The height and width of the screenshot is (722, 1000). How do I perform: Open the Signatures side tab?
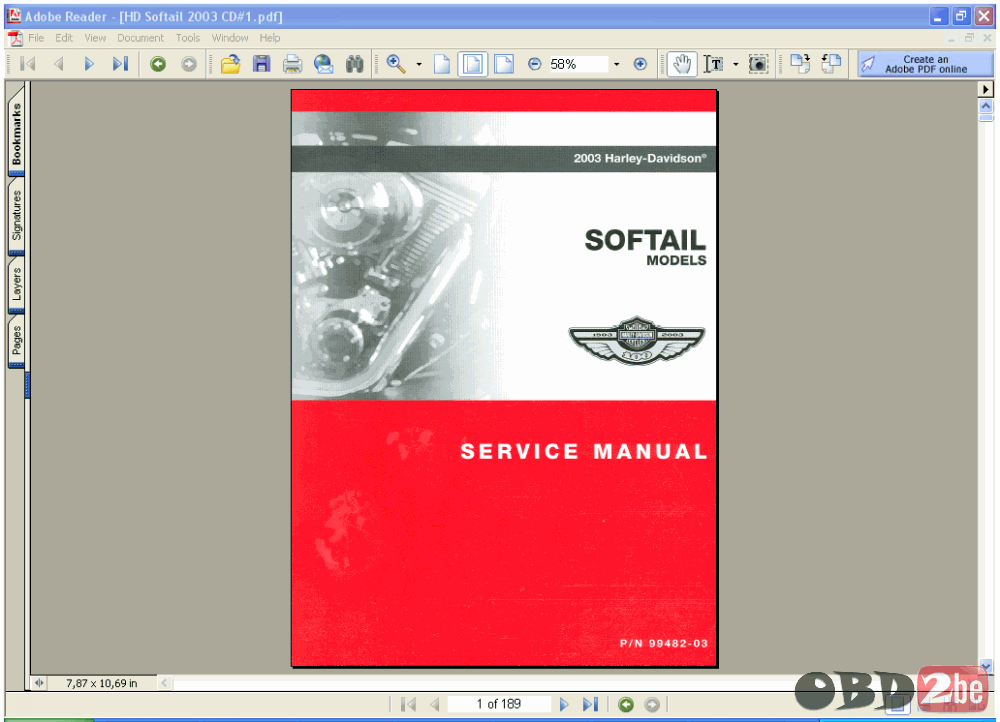17,216
